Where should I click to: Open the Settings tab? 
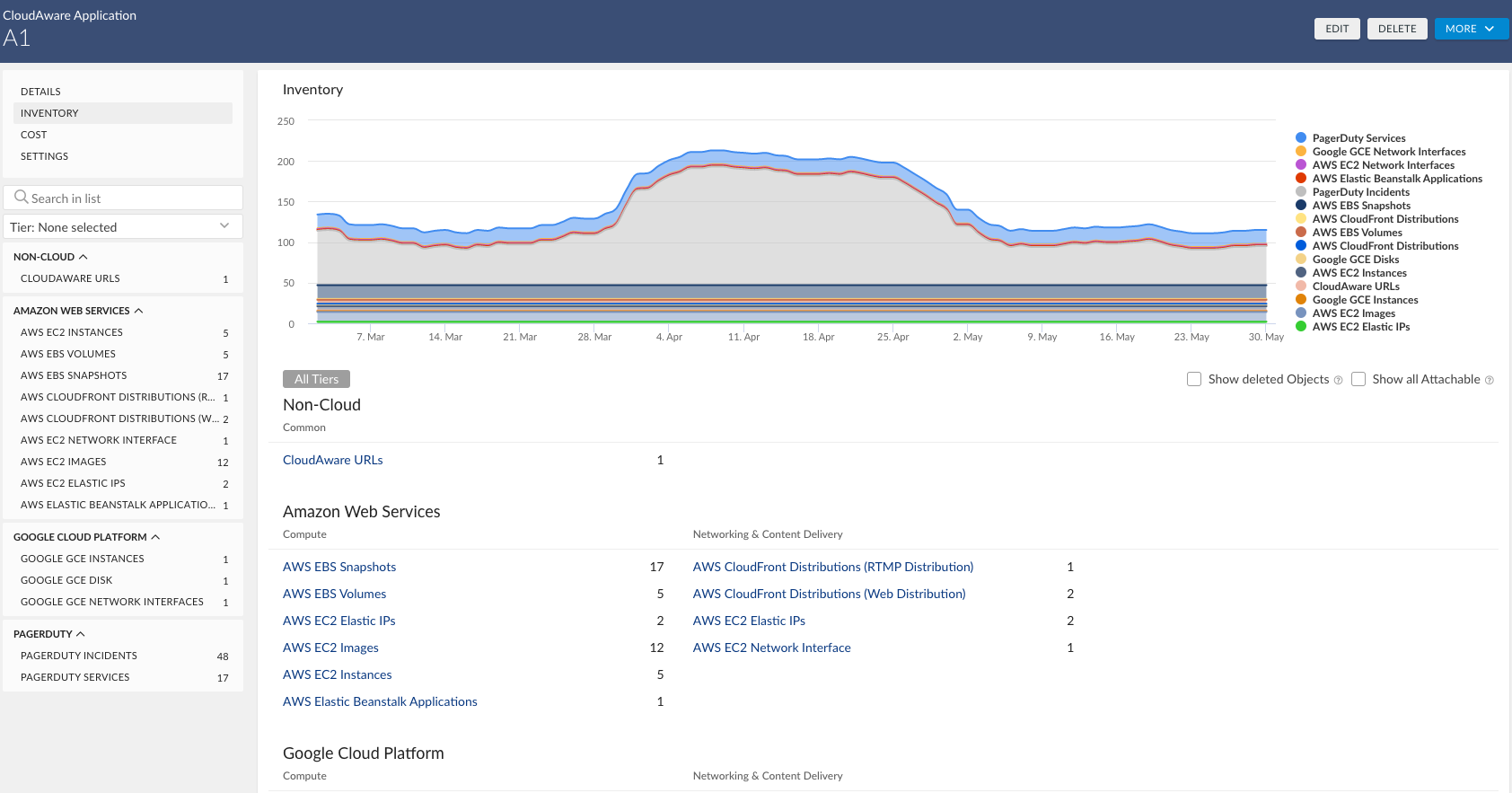45,156
